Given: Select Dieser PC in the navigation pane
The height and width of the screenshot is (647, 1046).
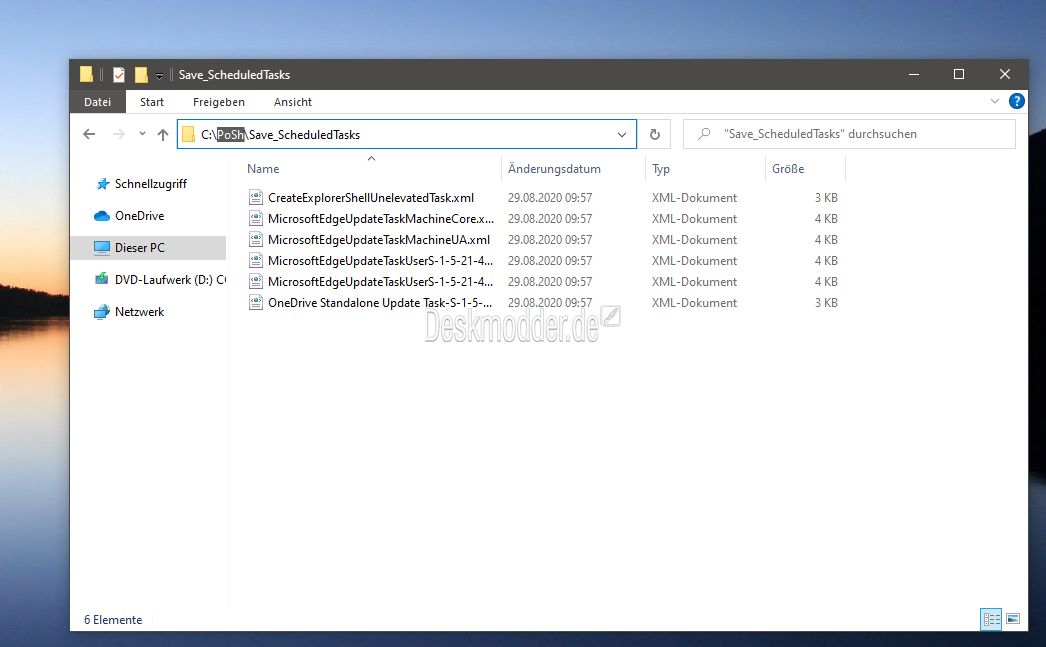Looking at the screenshot, I should coord(148,247).
